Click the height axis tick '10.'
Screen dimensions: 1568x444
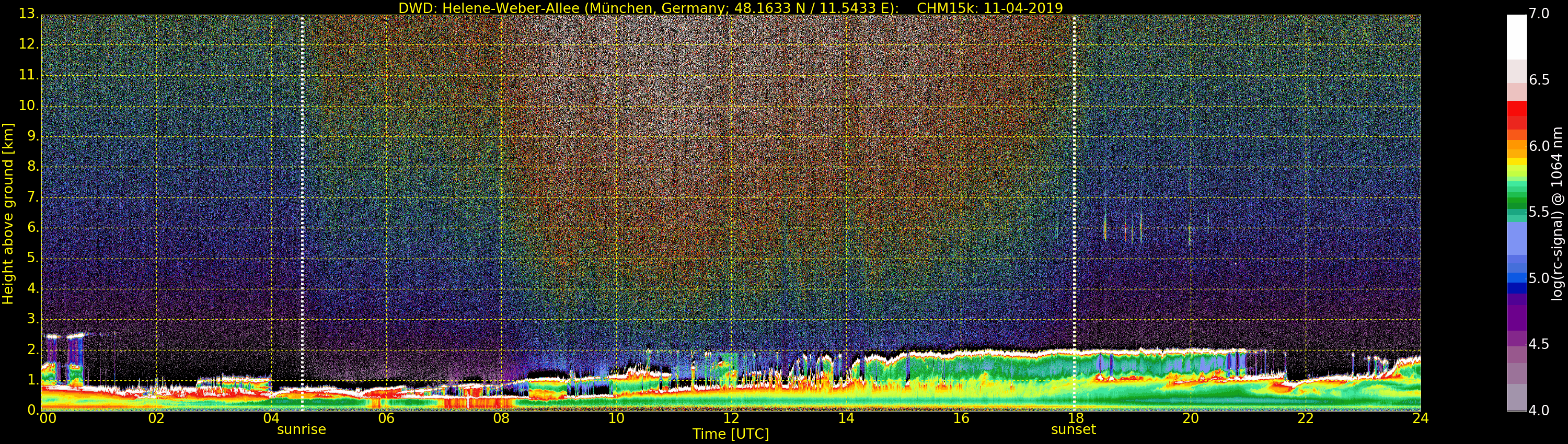29,105
